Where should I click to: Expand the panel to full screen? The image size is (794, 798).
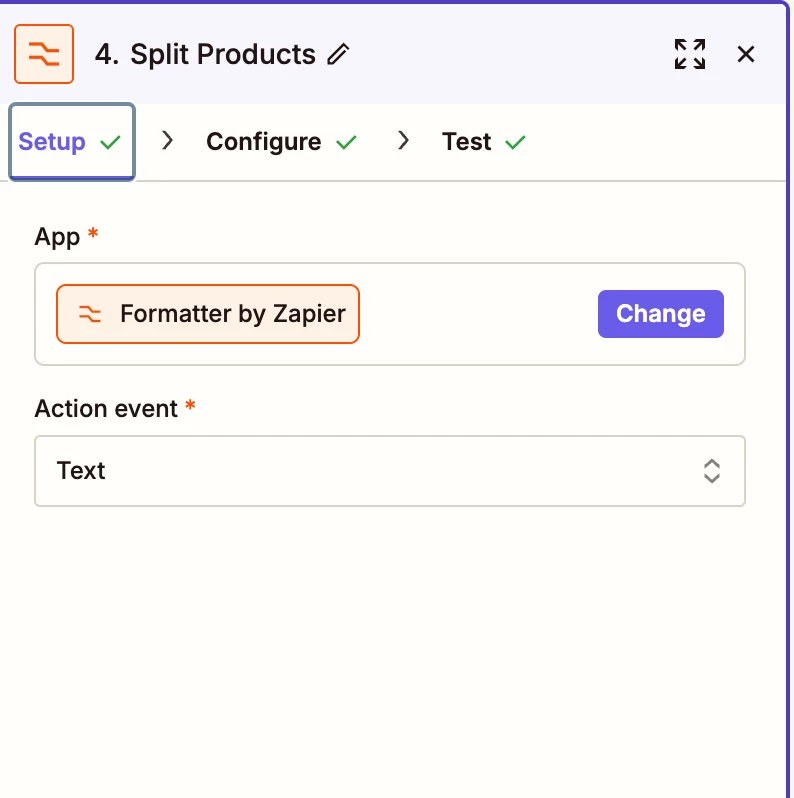click(689, 54)
